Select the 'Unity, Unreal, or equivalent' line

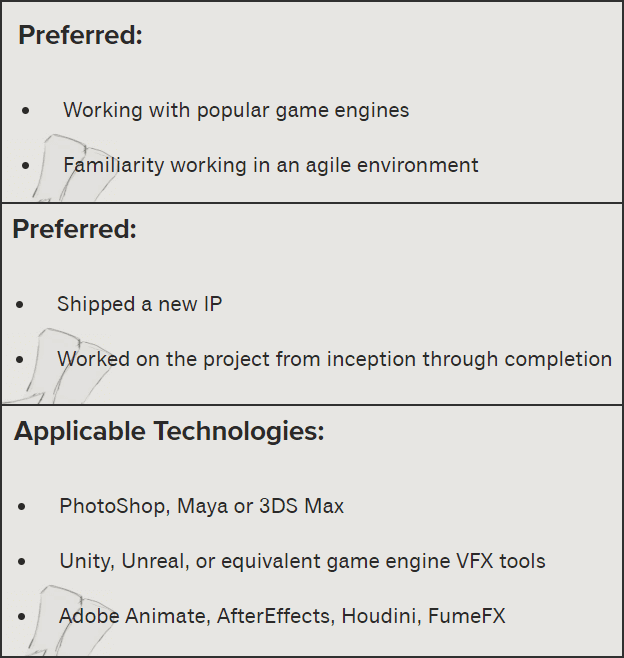click(x=302, y=561)
